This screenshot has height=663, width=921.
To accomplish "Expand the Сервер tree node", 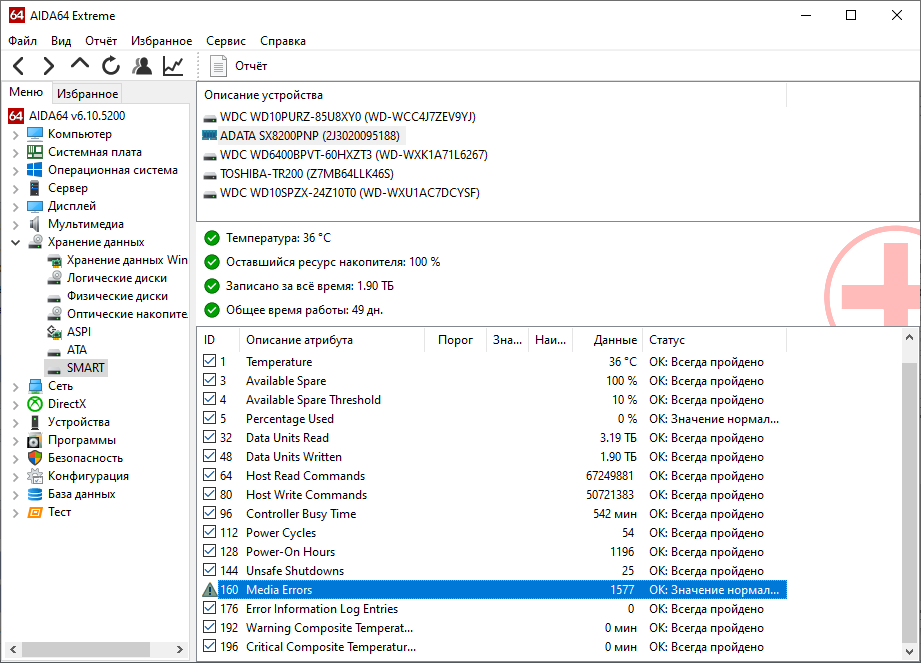I will pos(16,189).
